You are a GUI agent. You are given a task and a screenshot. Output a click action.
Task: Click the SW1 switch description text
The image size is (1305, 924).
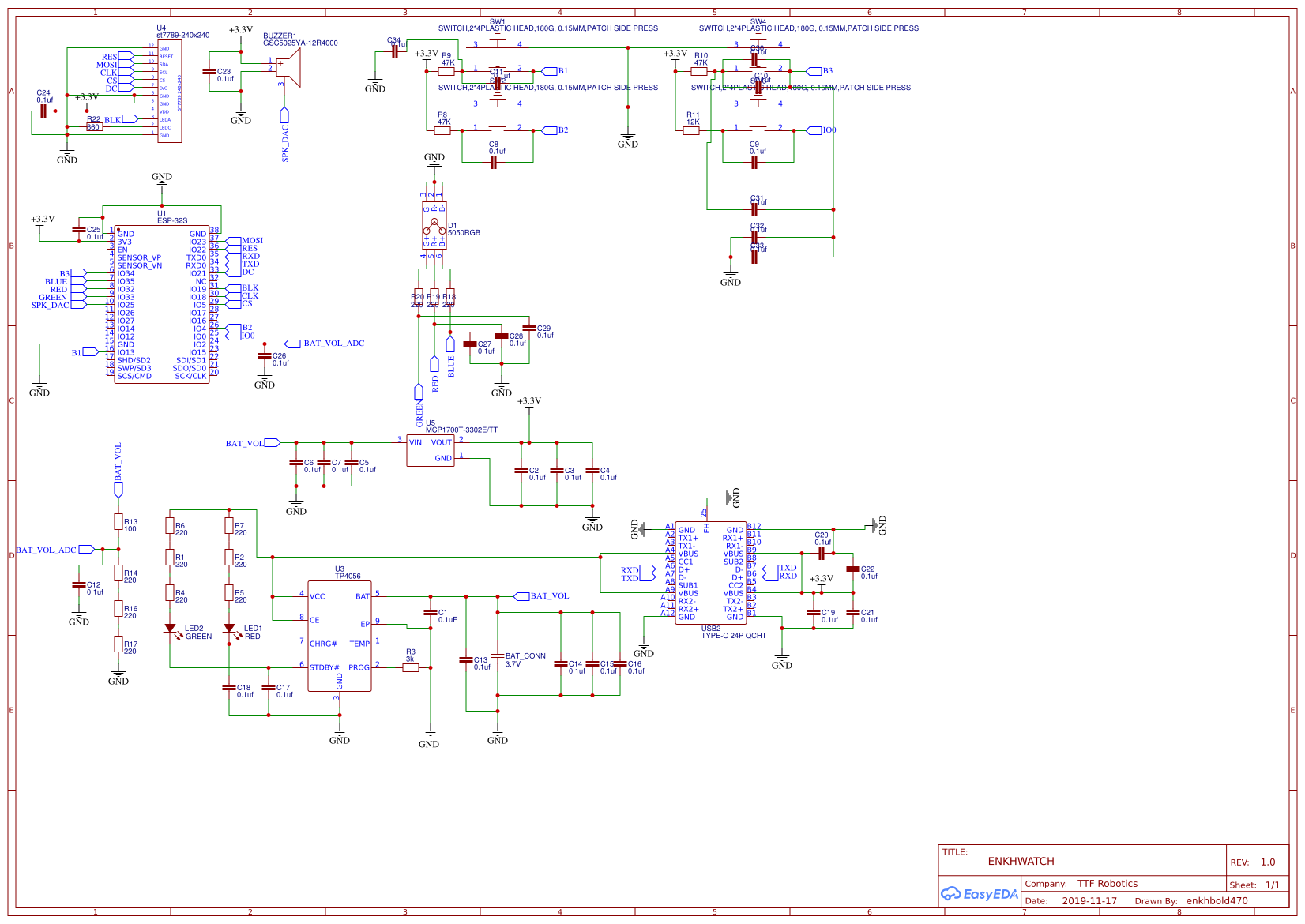(x=548, y=28)
